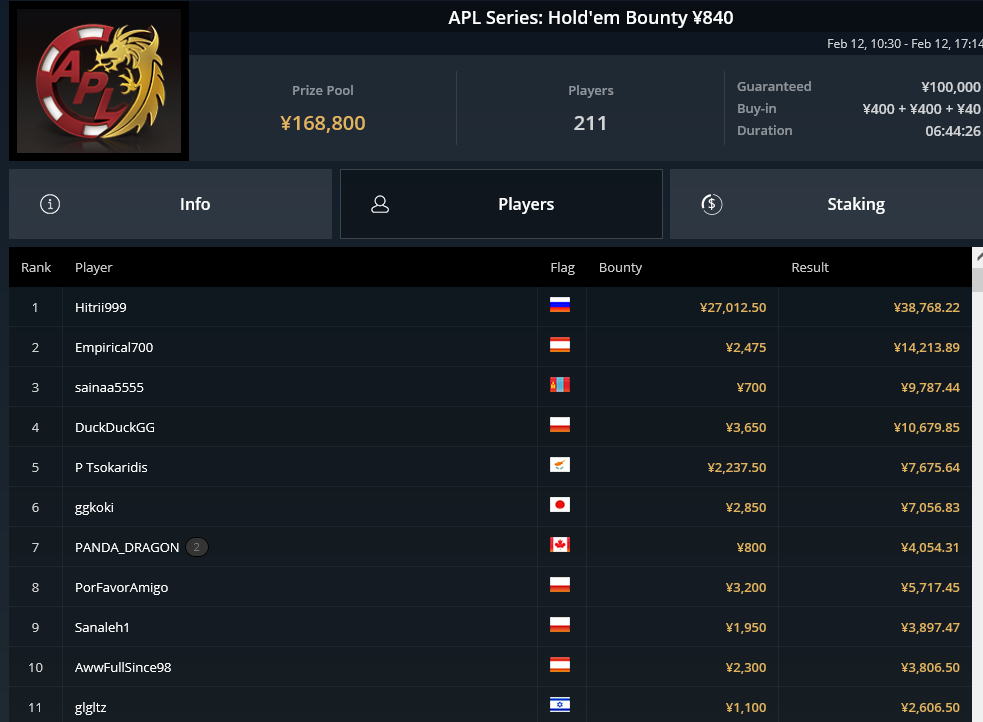The image size is (983, 722).
Task: Click the Mongolian flag for sainaa5555
Action: 560,385
